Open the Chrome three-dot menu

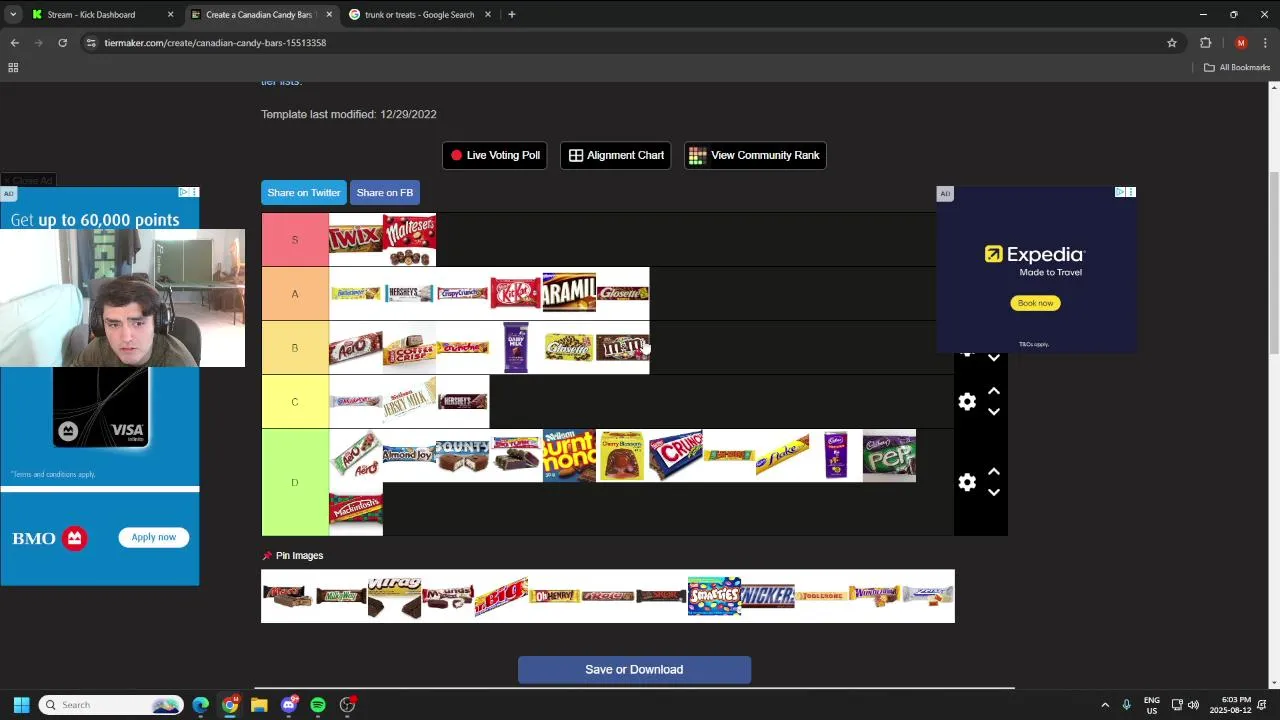(x=1266, y=43)
